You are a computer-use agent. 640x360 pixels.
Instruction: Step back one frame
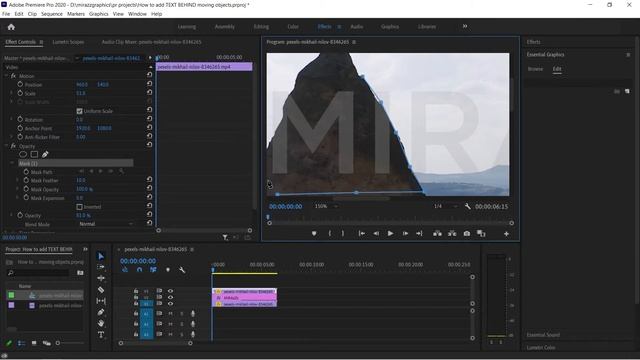[x=376, y=233]
